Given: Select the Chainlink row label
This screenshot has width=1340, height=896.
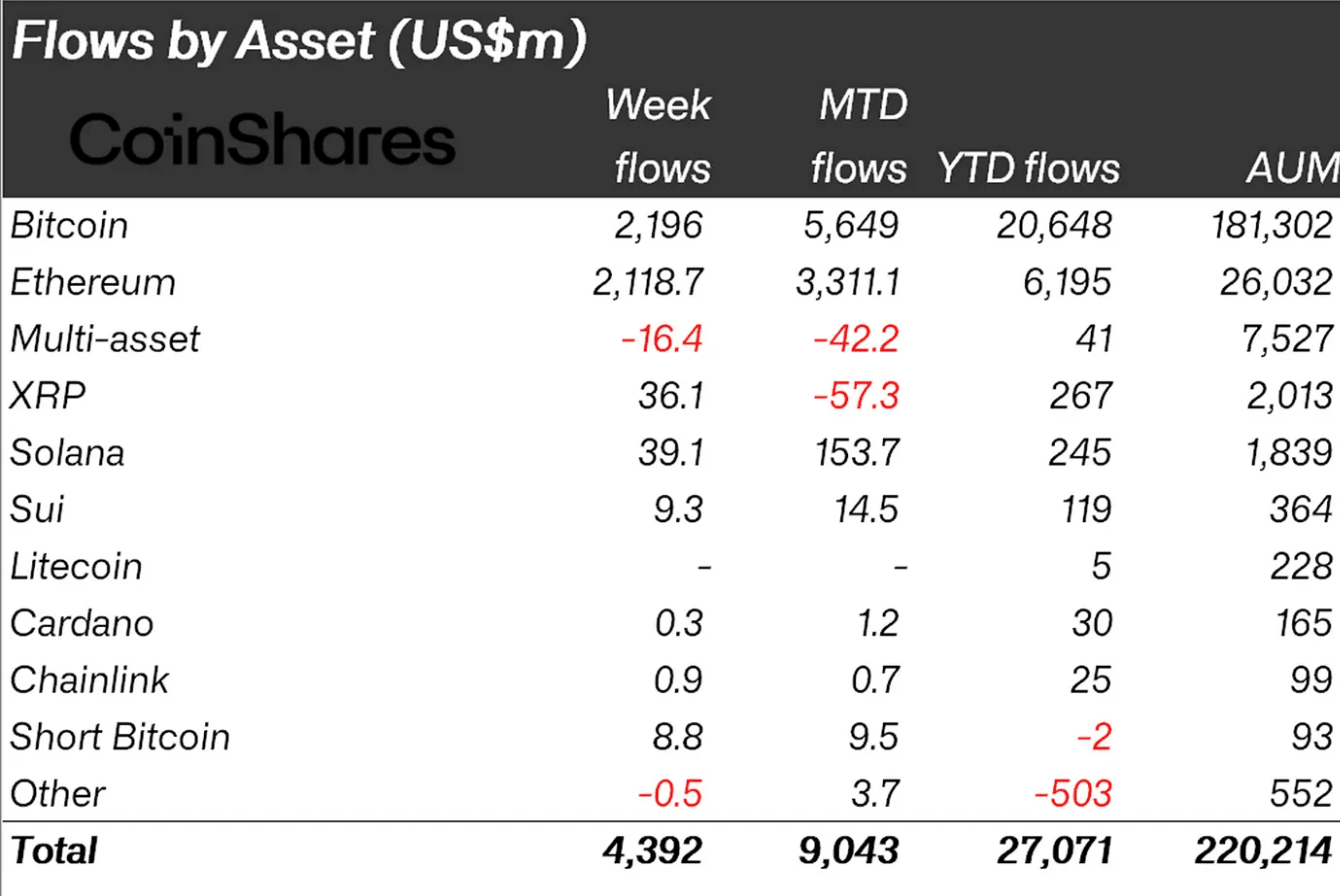Looking at the screenshot, I should pos(89,681).
